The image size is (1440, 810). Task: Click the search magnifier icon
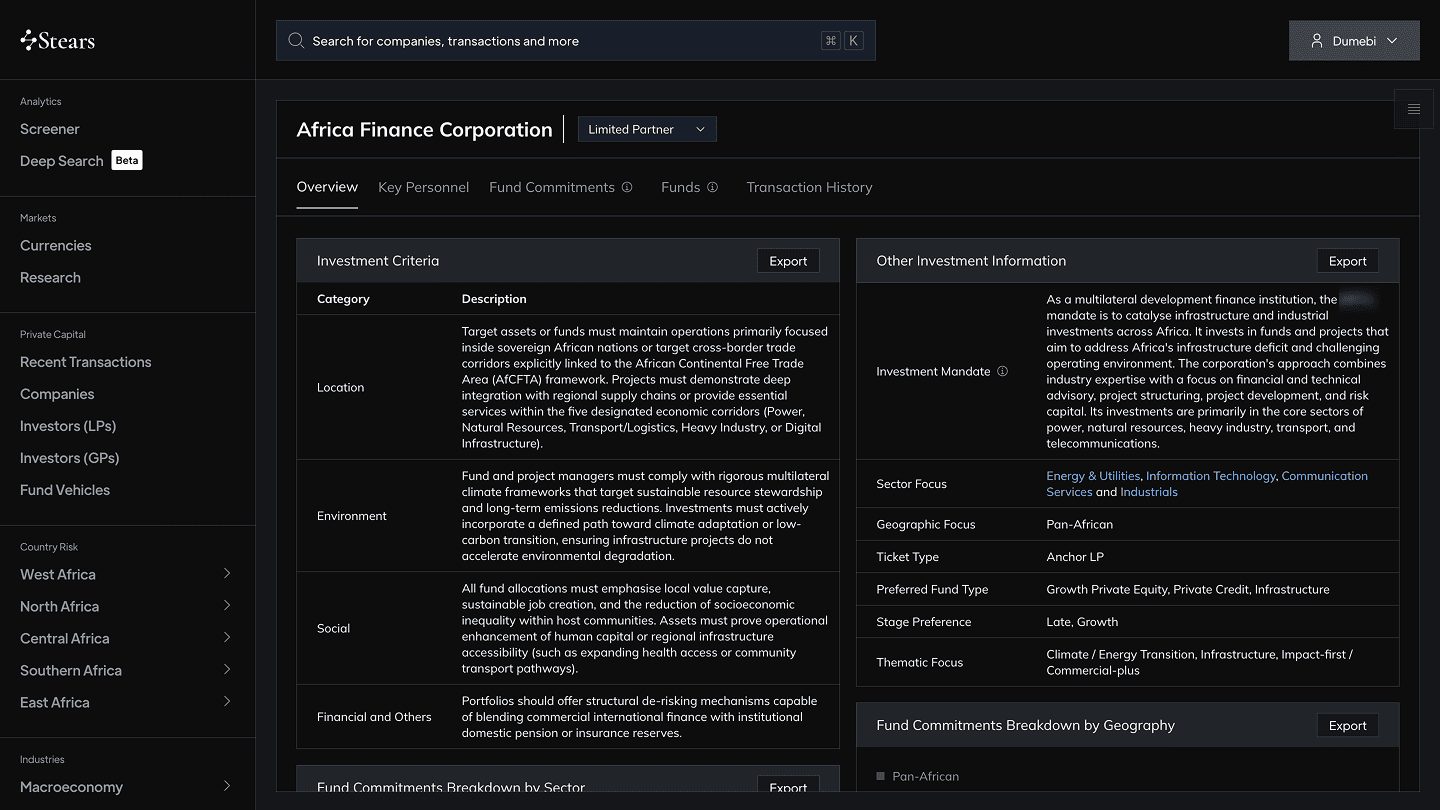point(296,41)
